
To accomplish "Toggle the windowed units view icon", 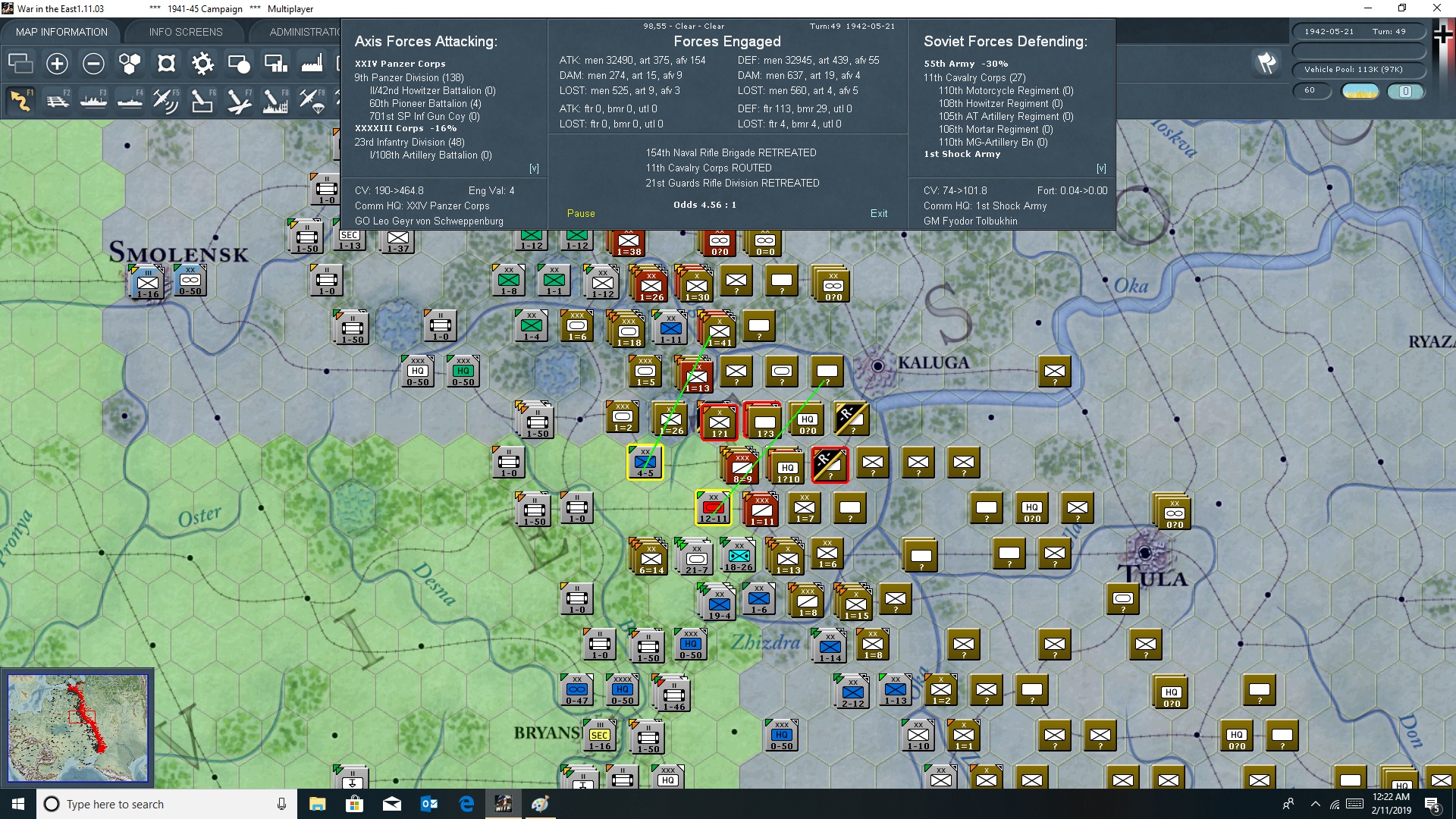I will pyautogui.click(x=20, y=64).
